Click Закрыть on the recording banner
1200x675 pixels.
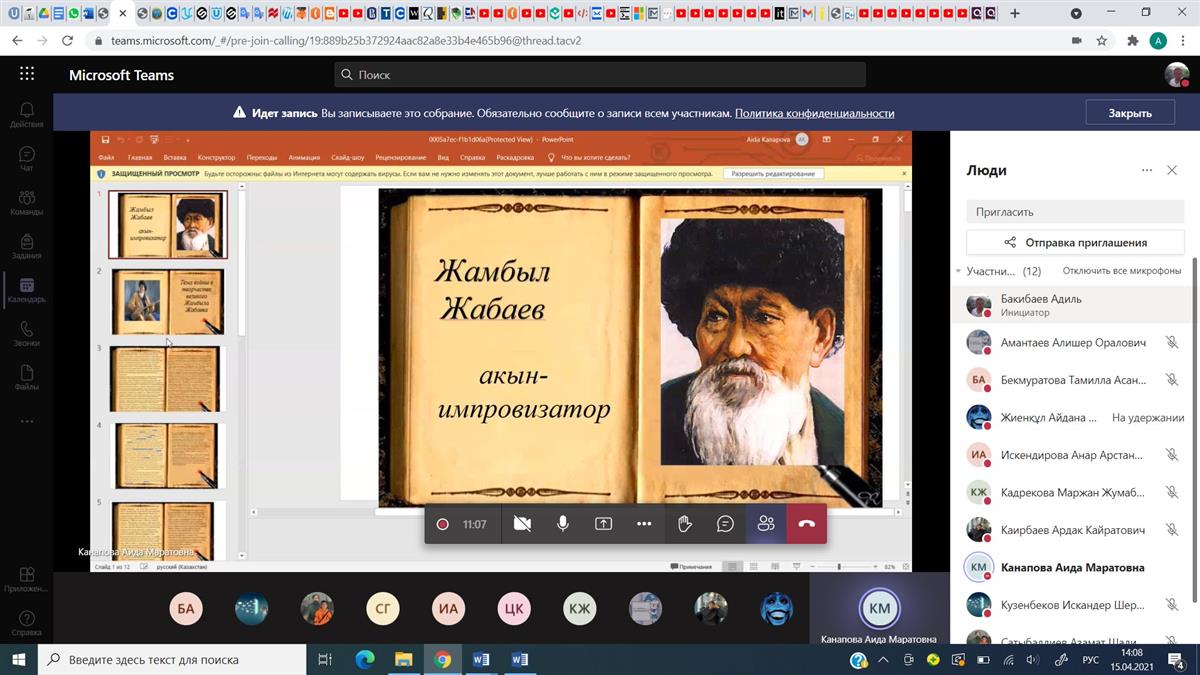click(1130, 113)
